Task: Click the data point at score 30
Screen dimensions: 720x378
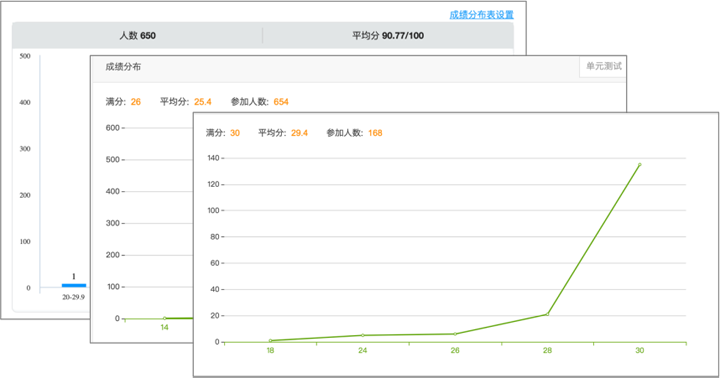Action: pyautogui.click(x=640, y=164)
